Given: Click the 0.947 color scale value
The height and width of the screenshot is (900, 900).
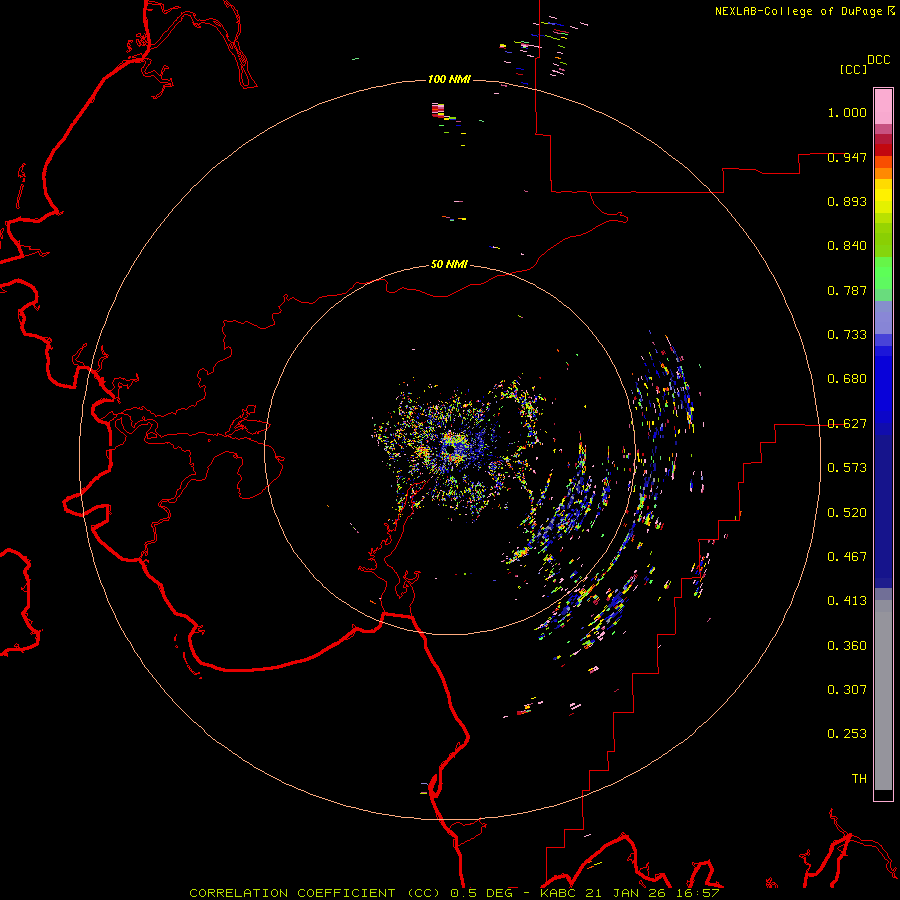Looking at the screenshot, I should coord(847,157).
